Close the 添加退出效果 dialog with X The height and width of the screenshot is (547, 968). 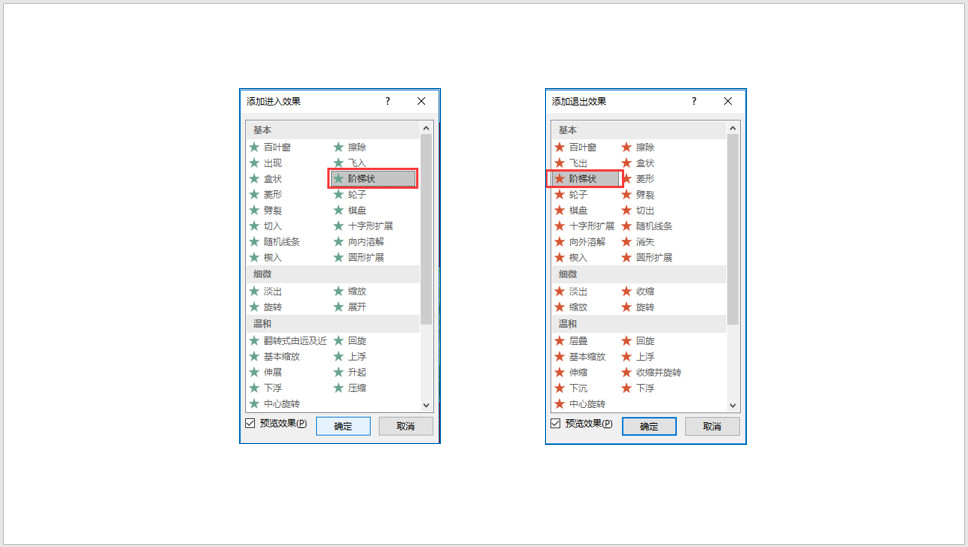[x=728, y=101]
